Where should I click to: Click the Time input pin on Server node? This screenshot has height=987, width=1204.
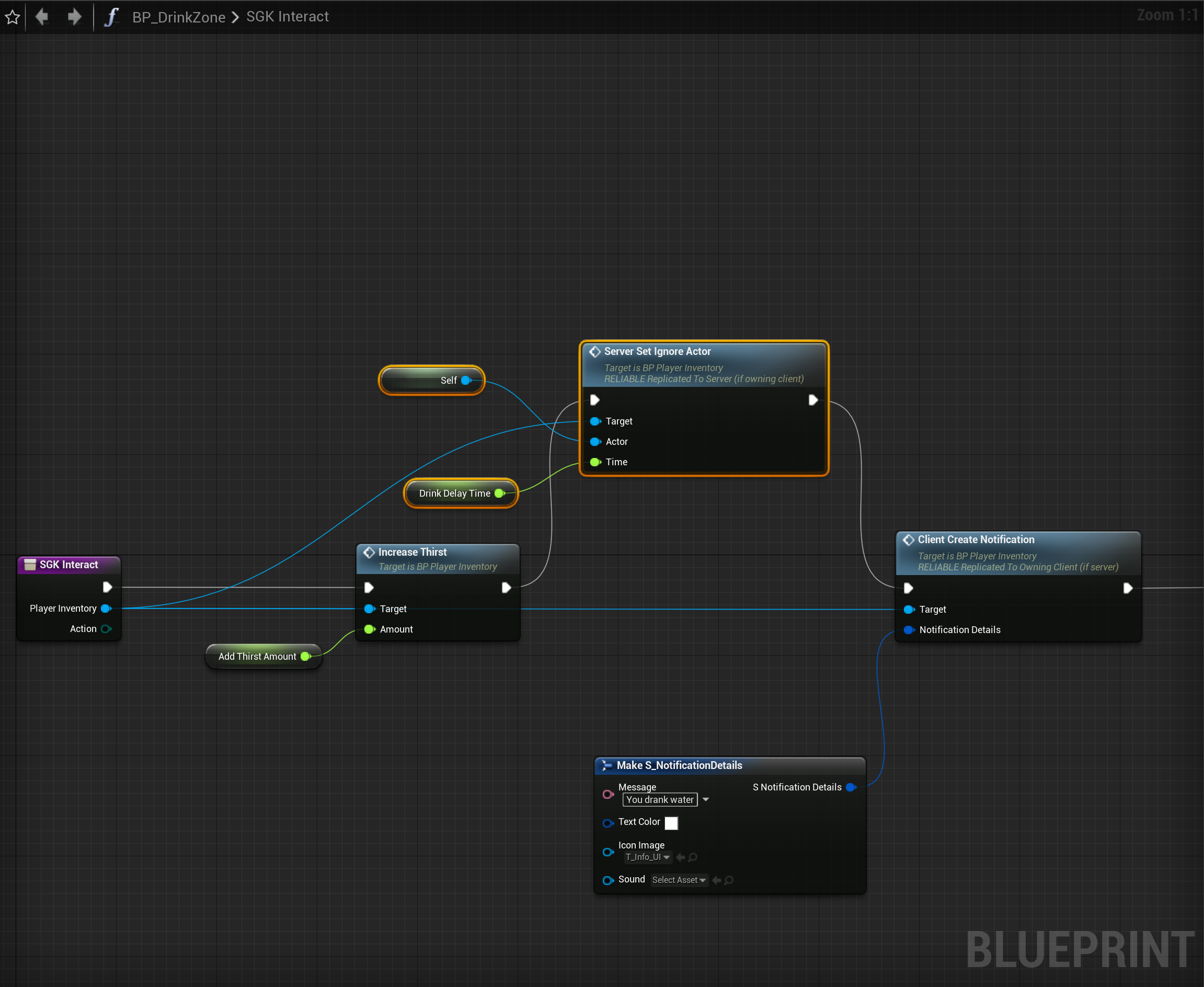click(595, 462)
